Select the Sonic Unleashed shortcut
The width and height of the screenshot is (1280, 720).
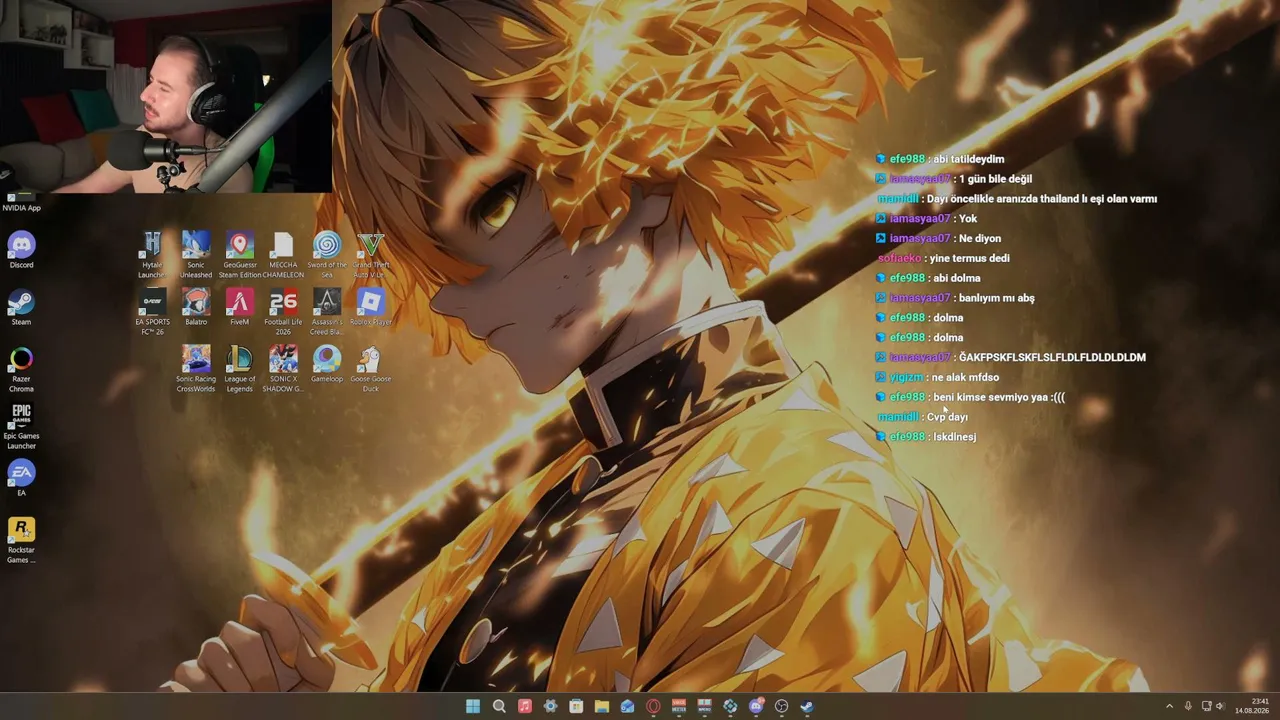(196, 255)
